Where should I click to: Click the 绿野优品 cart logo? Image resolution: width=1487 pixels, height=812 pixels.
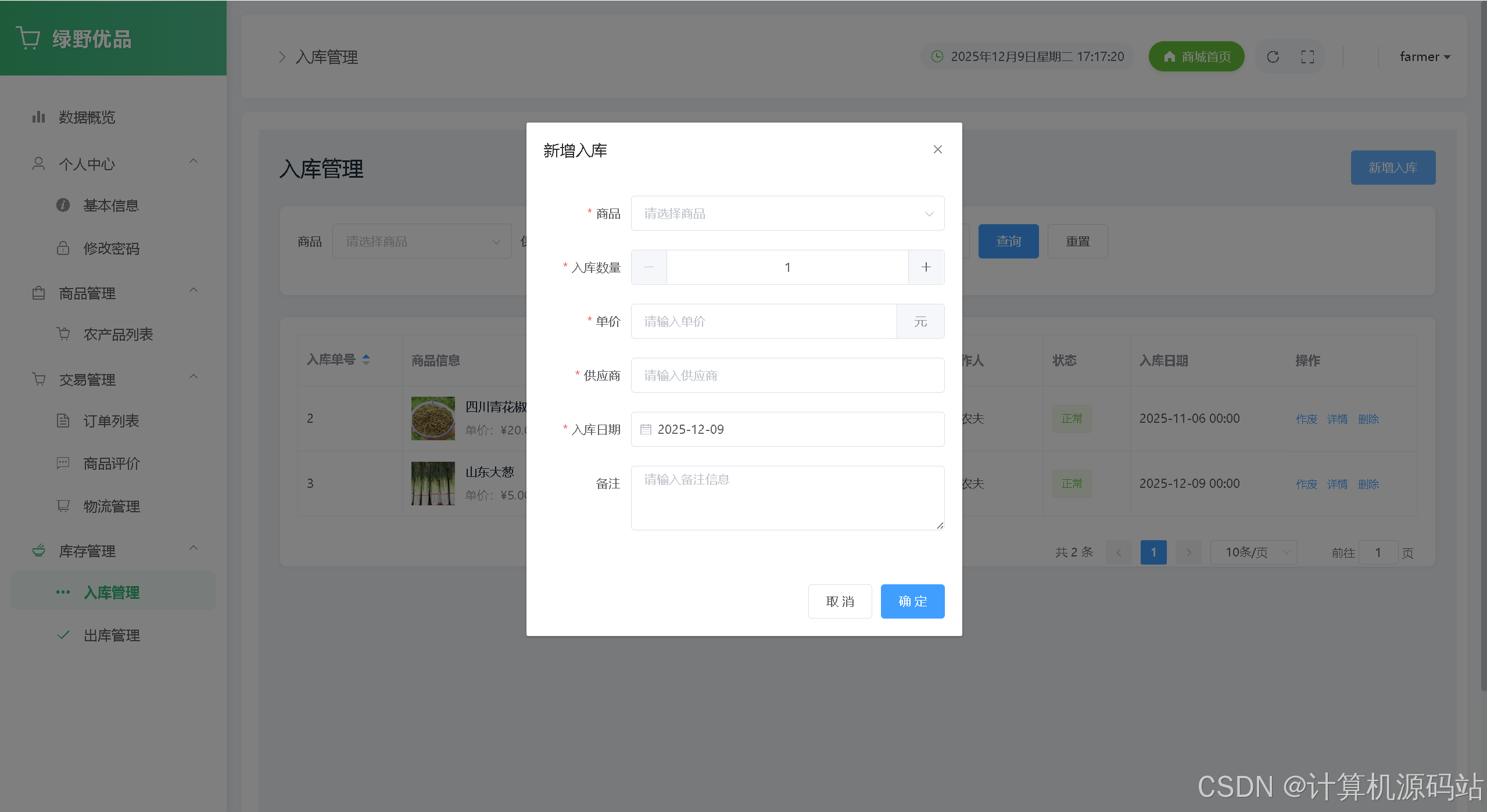(27, 38)
